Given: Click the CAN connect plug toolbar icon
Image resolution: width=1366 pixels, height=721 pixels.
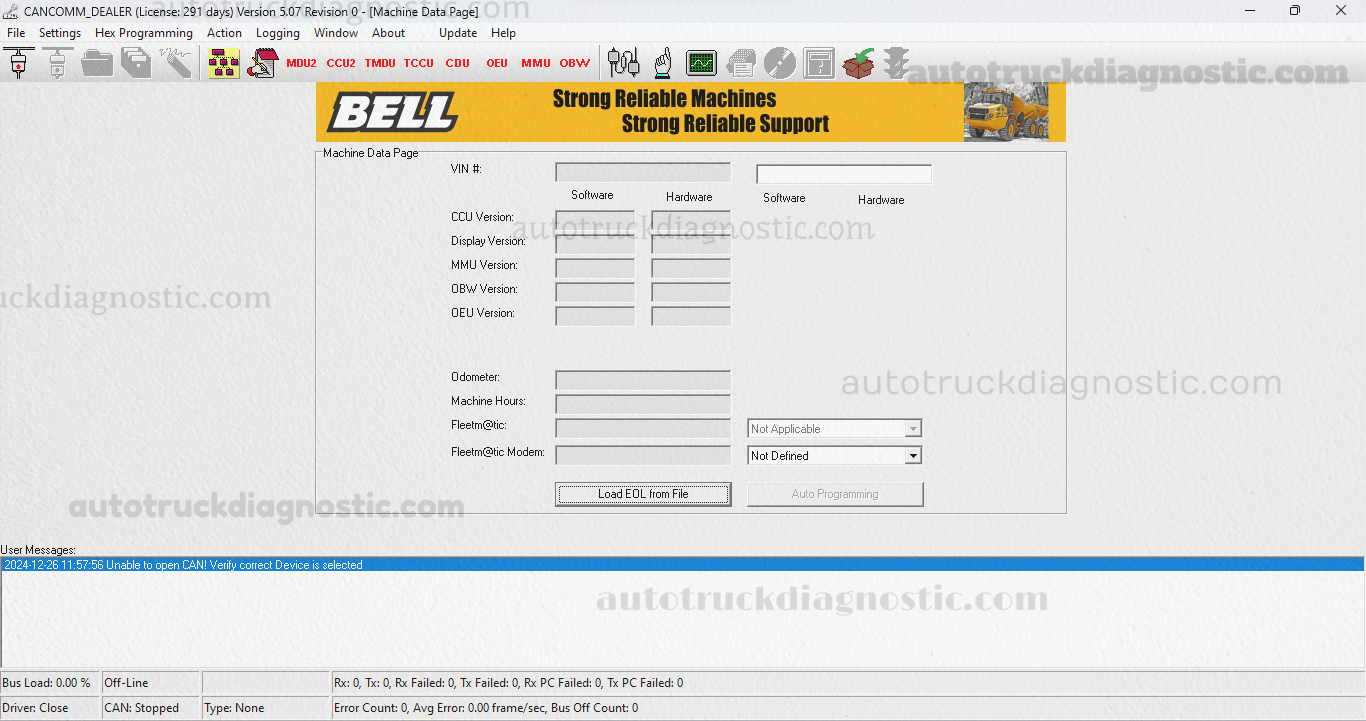Looking at the screenshot, I should (18, 63).
